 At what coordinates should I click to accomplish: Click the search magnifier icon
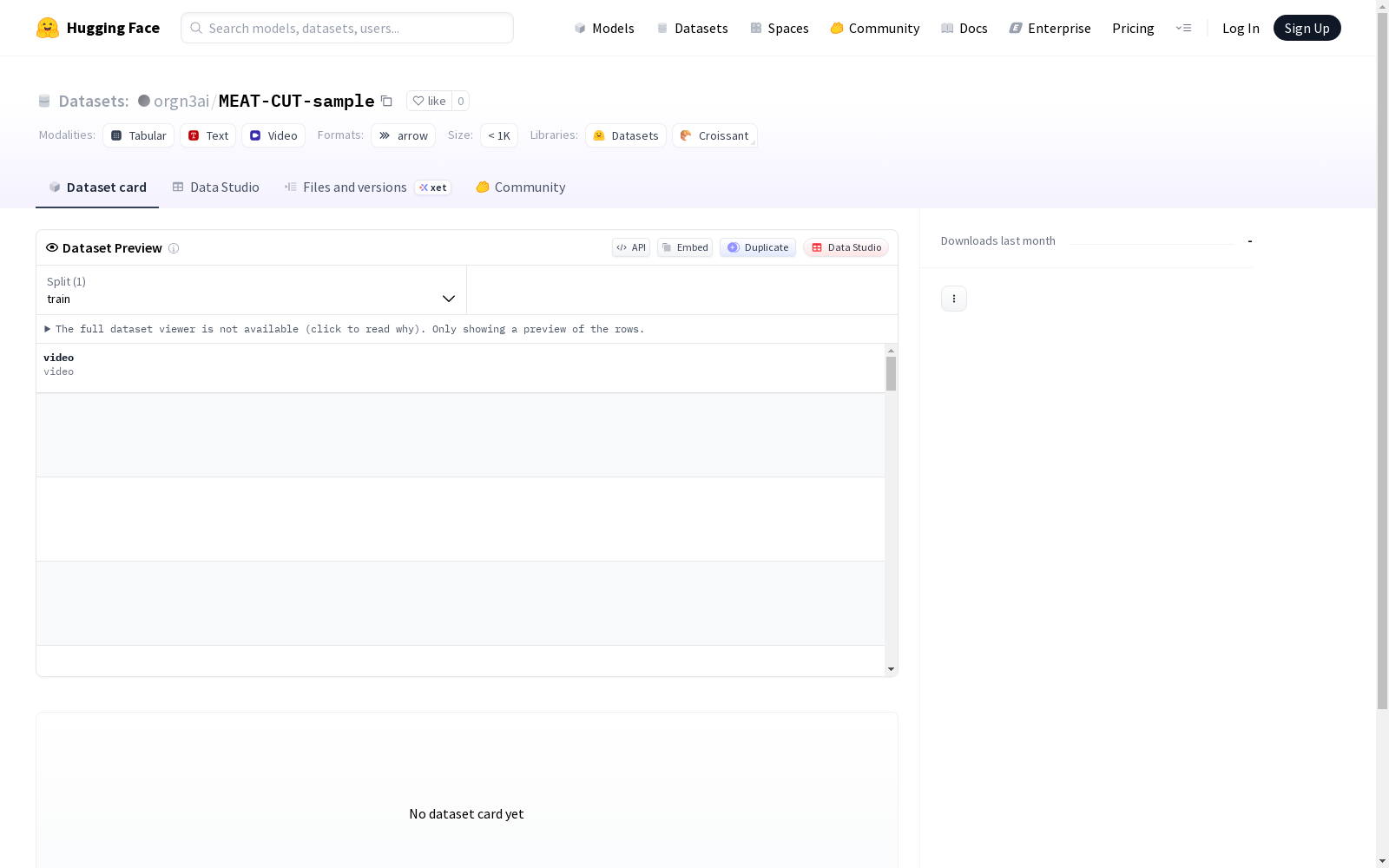coord(196,28)
